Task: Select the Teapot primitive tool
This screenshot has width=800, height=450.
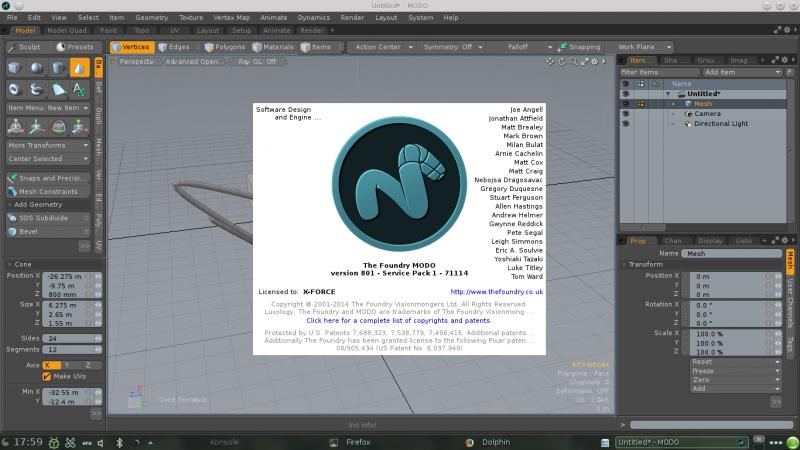Action: coord(37,89)
